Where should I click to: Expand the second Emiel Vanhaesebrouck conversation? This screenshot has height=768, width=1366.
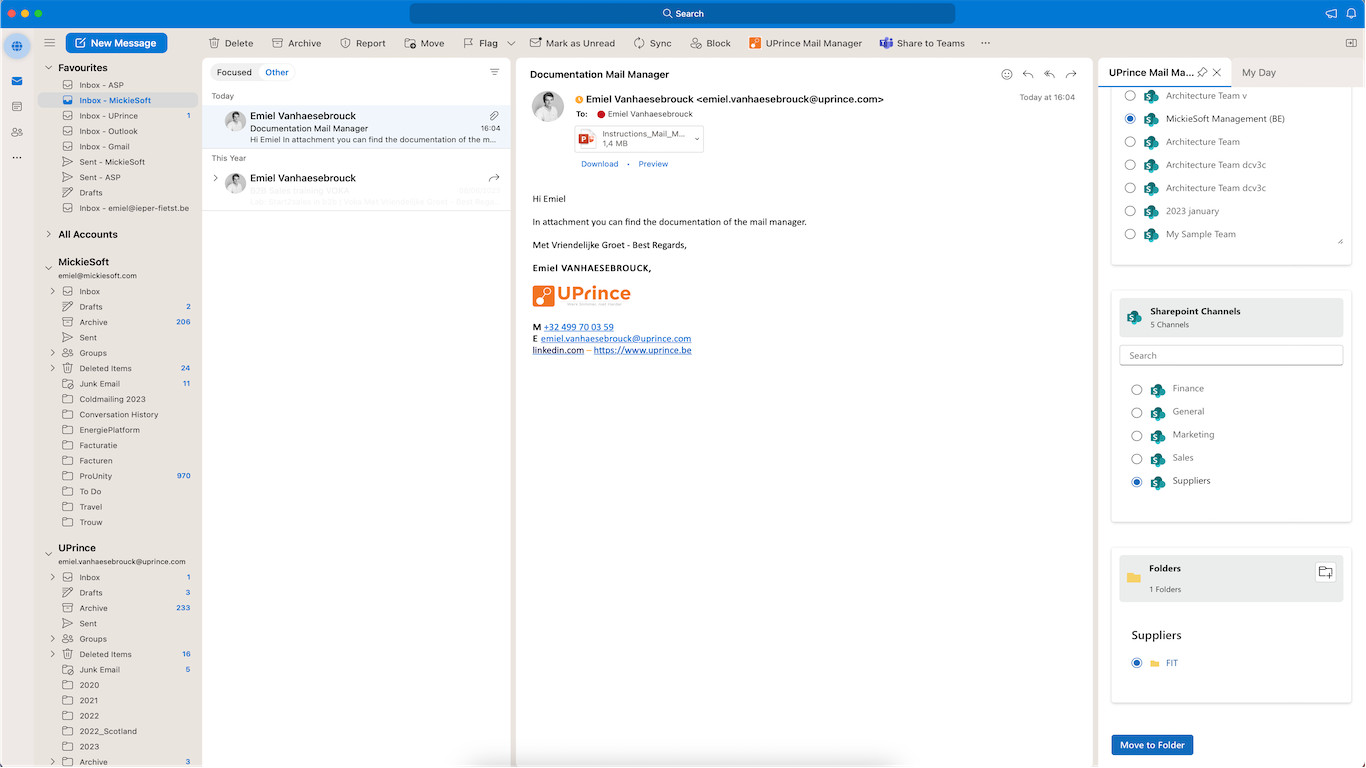(215, 178)
